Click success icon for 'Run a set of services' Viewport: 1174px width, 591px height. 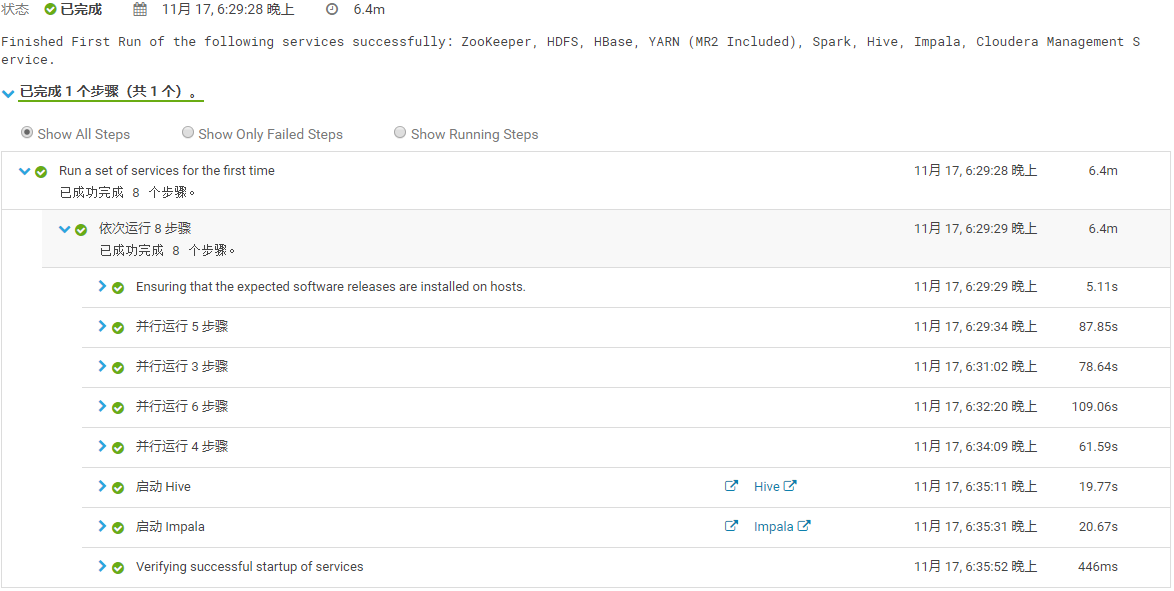pos(41,172)
